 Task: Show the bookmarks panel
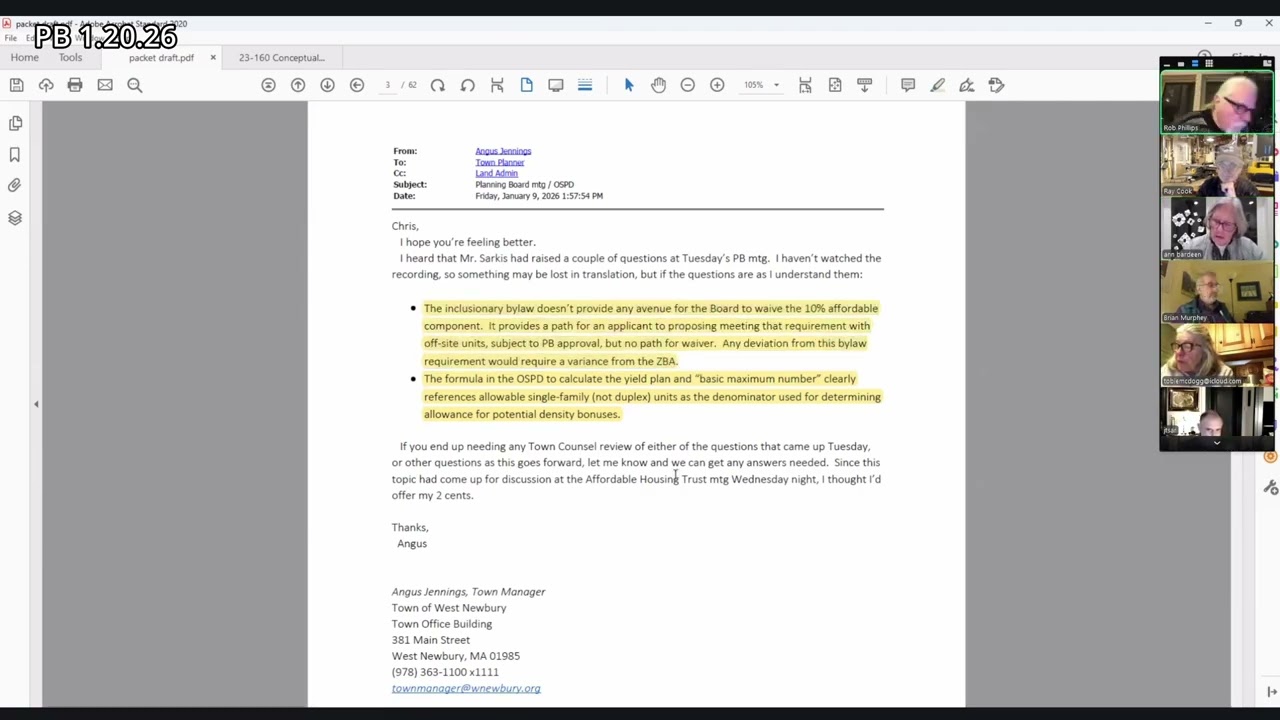(15, 155)
